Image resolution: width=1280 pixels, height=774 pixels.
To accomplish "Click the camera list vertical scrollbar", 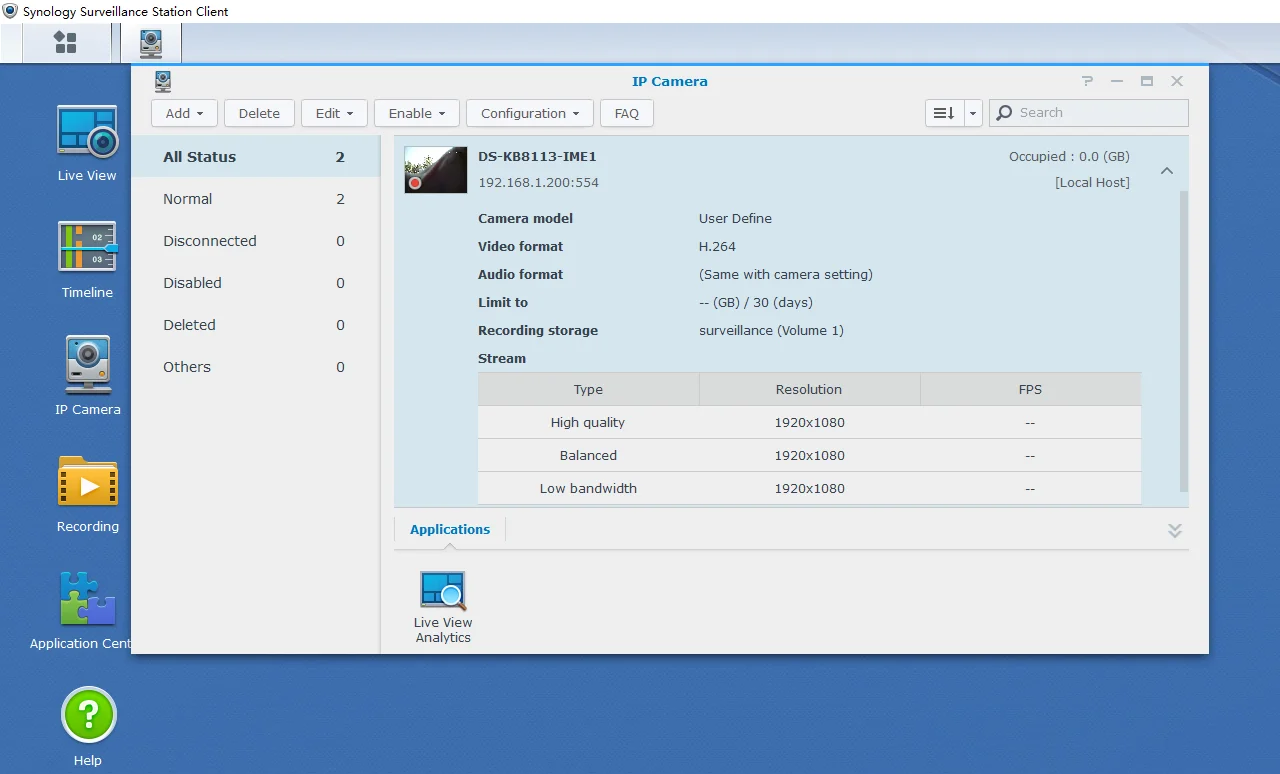I will click(1184, 340).
